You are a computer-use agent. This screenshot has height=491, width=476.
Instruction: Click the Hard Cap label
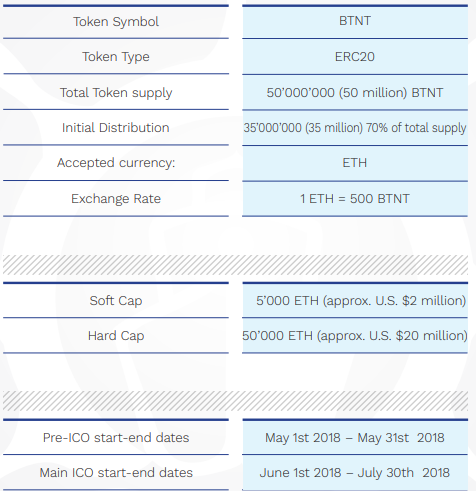click(x=116, y=336)
